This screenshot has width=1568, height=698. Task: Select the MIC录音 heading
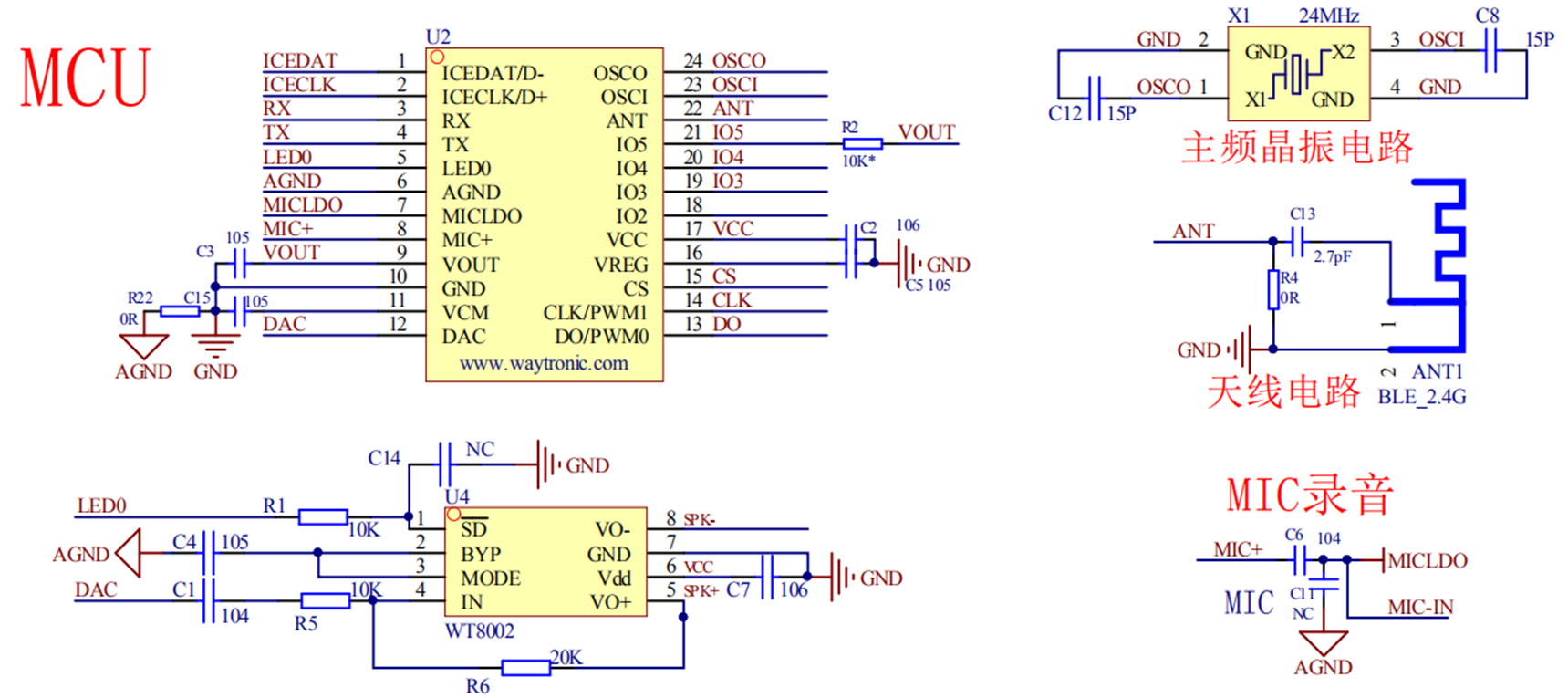tap(1310, 495)
